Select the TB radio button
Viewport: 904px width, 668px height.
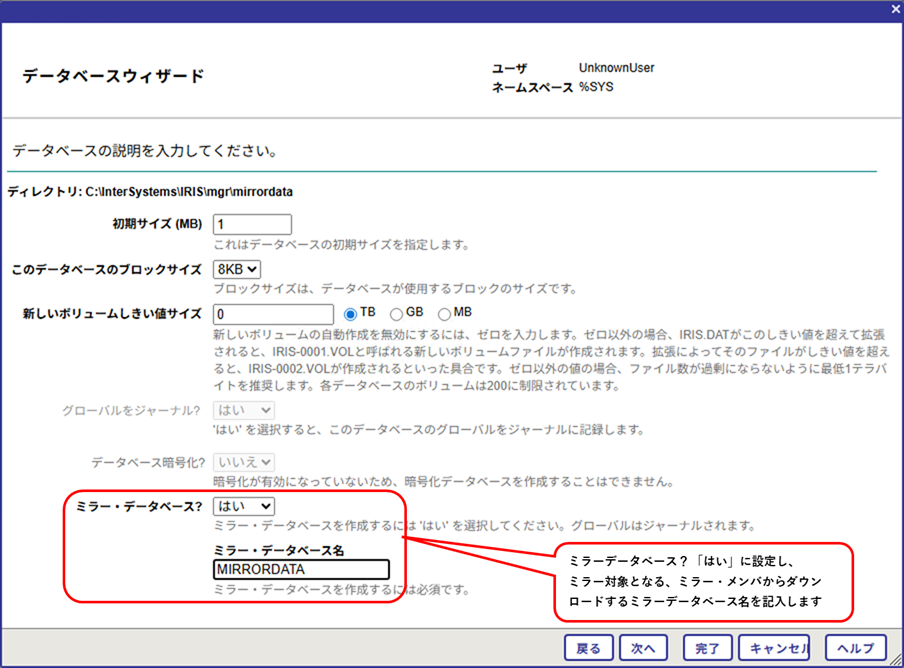[351, 314]
